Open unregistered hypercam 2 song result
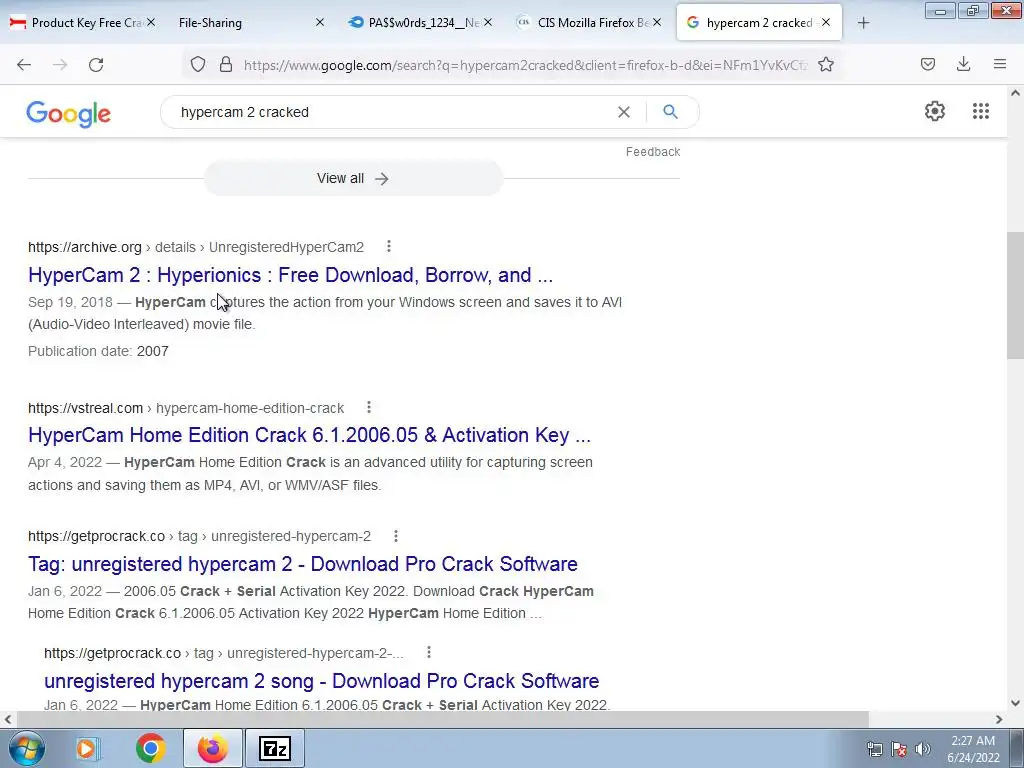Viewport: 1024px width, 768px height. click(x=321, y=680)
